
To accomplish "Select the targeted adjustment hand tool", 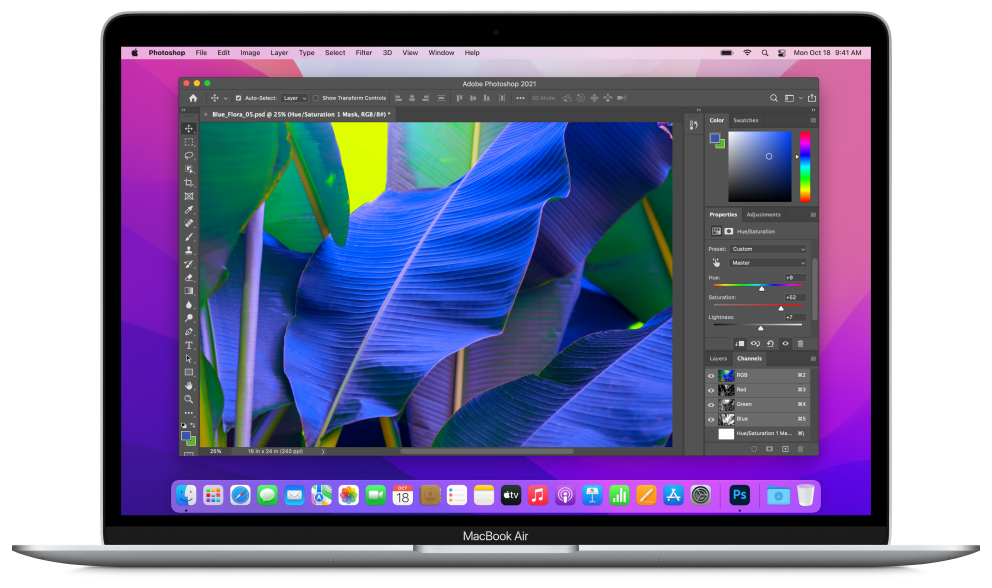I will [716, 263].
